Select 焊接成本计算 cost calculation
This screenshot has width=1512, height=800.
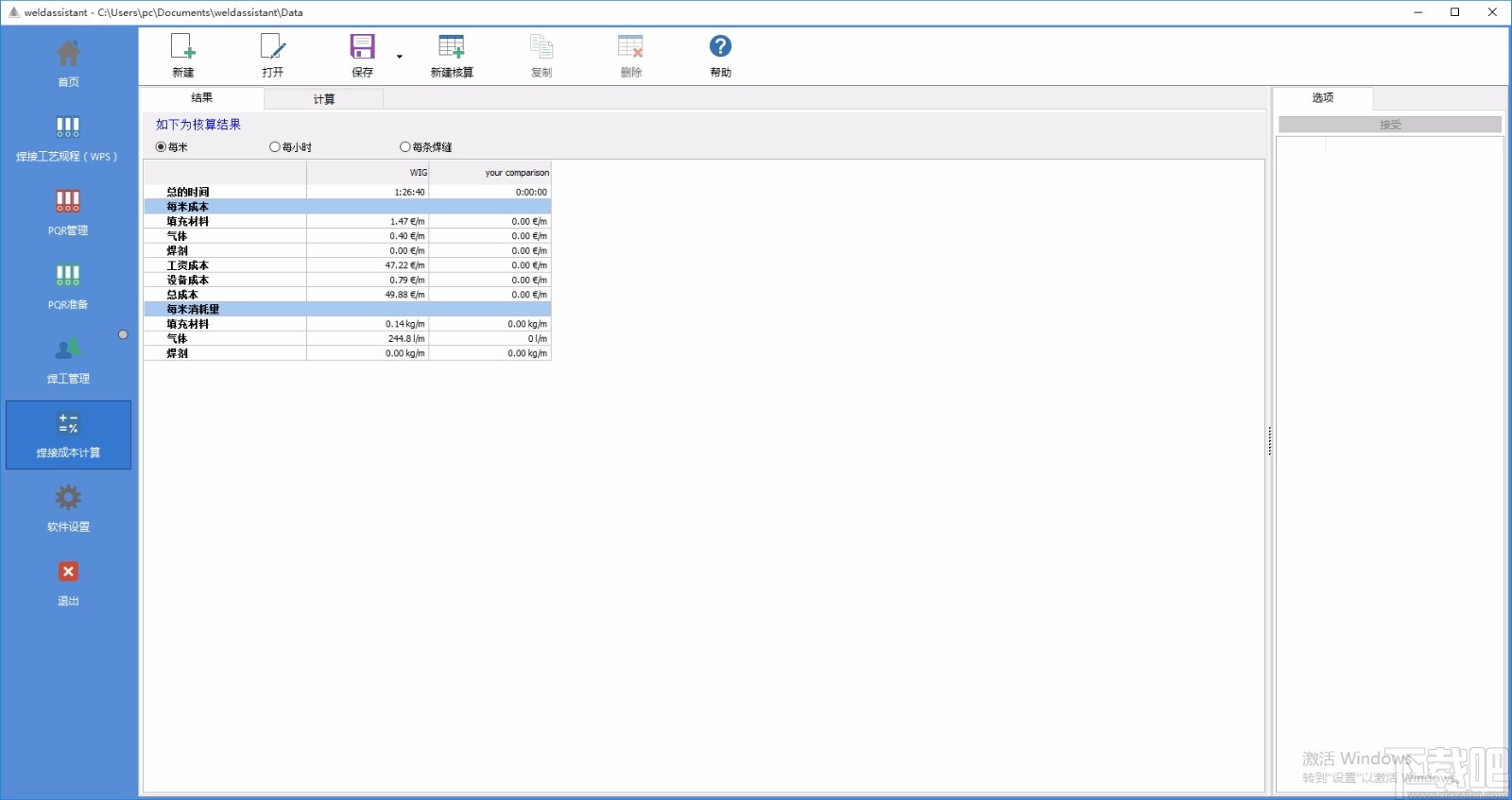(68, 434)
